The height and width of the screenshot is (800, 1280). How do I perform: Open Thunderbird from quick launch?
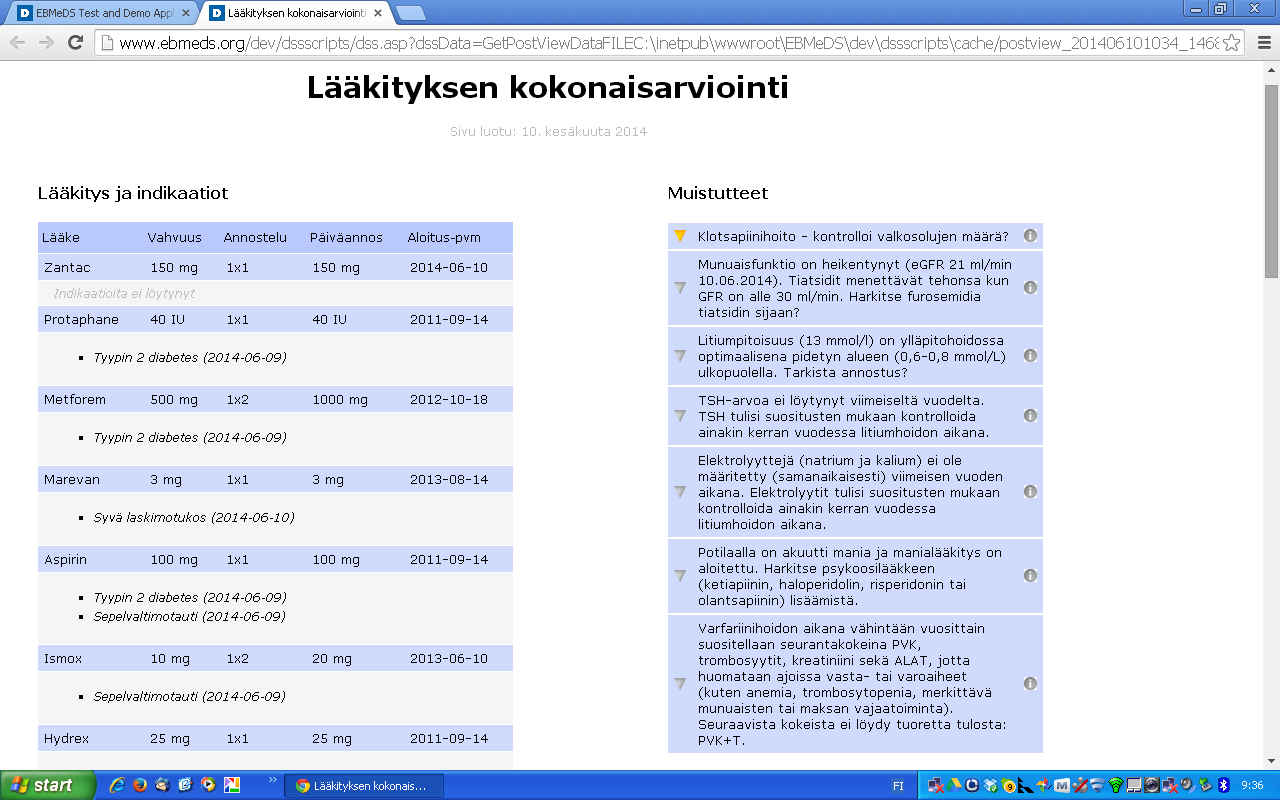coord(162,785)
